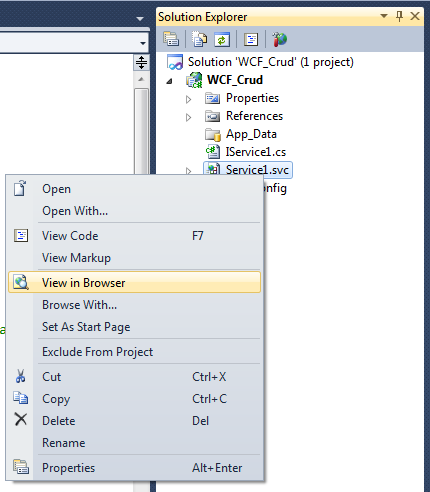Open Solution Explorer window position dropdown arrow
The image size is (430, 492).
[384, 16]
